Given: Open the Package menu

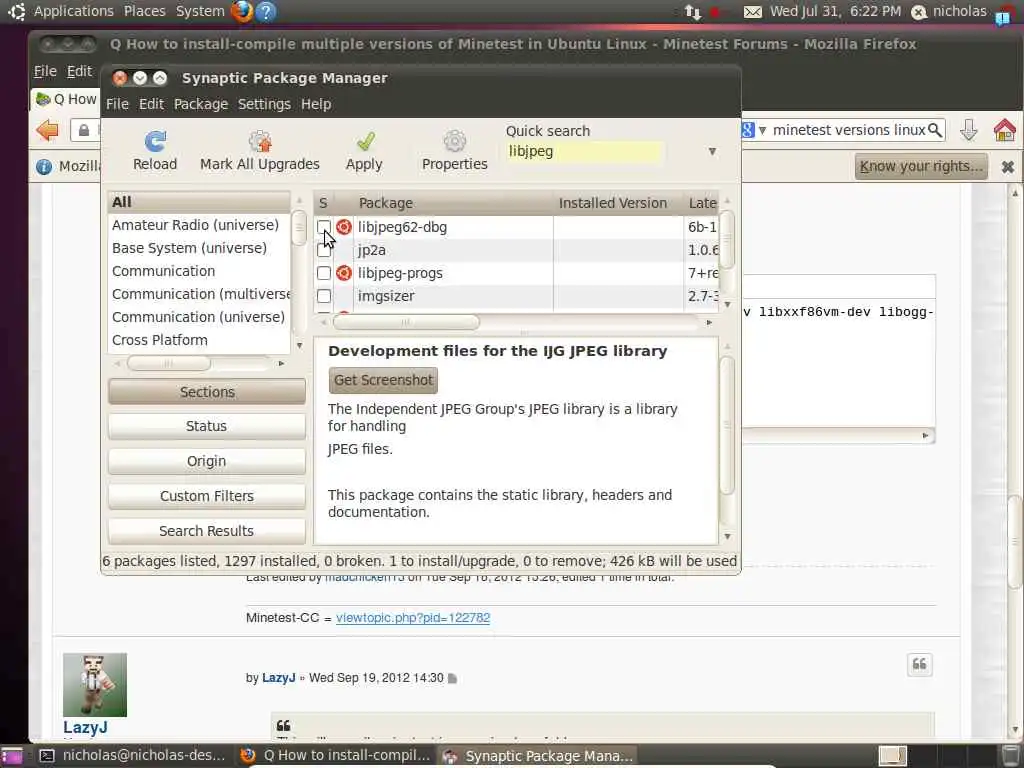Looking at the screenshot, I should (x=201, y=104).
